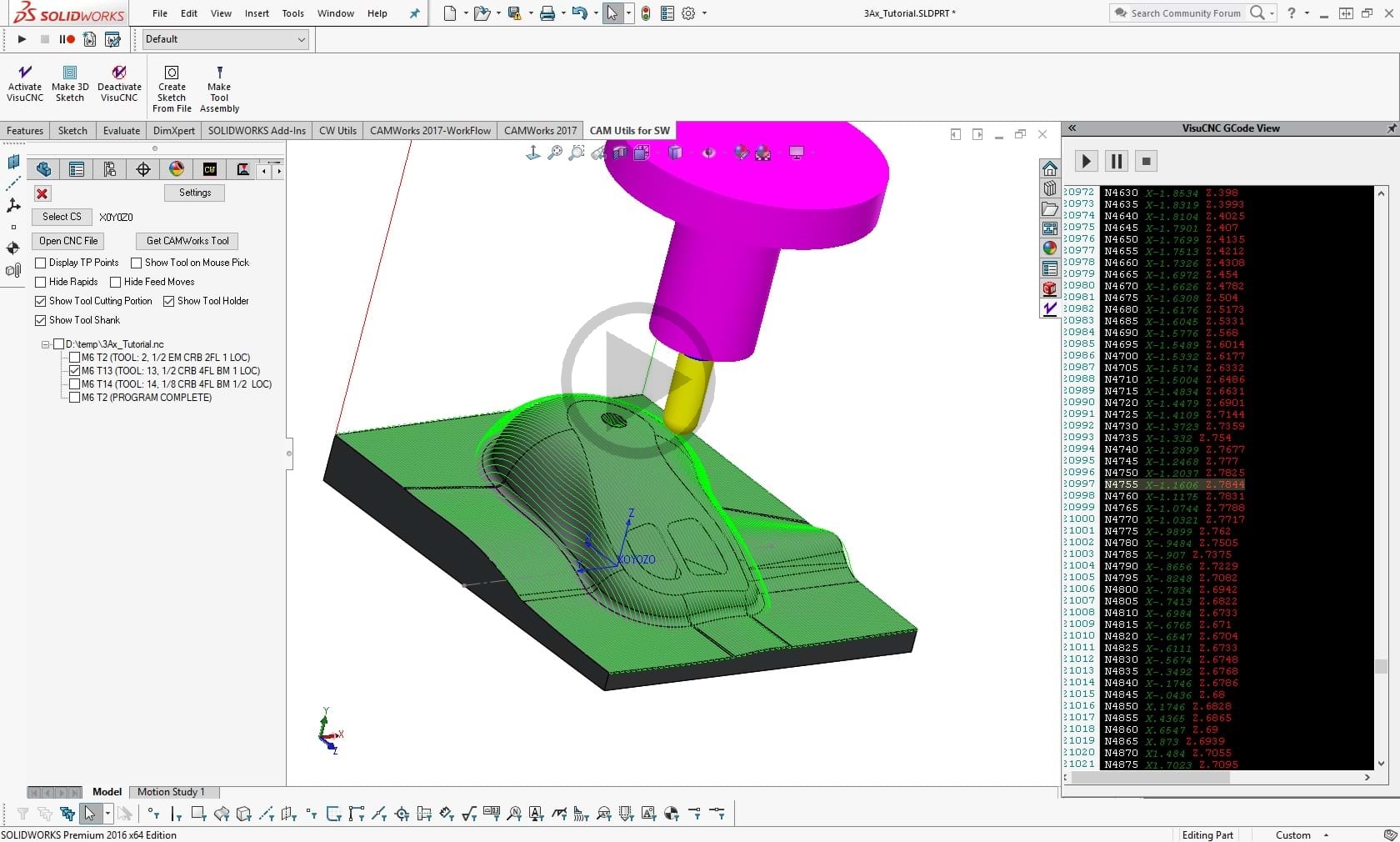Click the Open CNC File button
The width and height of the screenshot is (1400, 842).
click(67, 241)
